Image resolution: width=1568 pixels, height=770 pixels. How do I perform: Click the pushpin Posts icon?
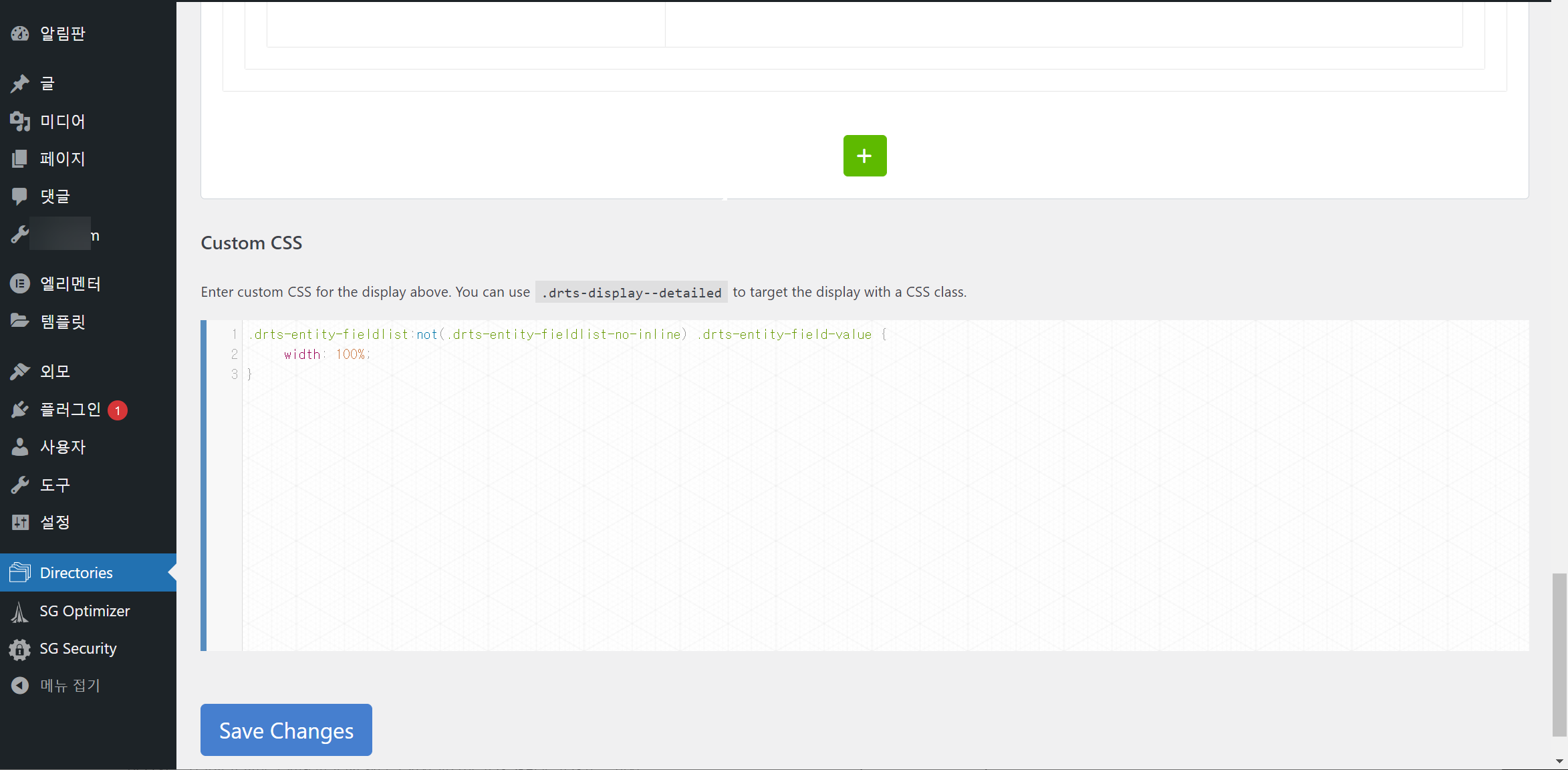(20, 84)
